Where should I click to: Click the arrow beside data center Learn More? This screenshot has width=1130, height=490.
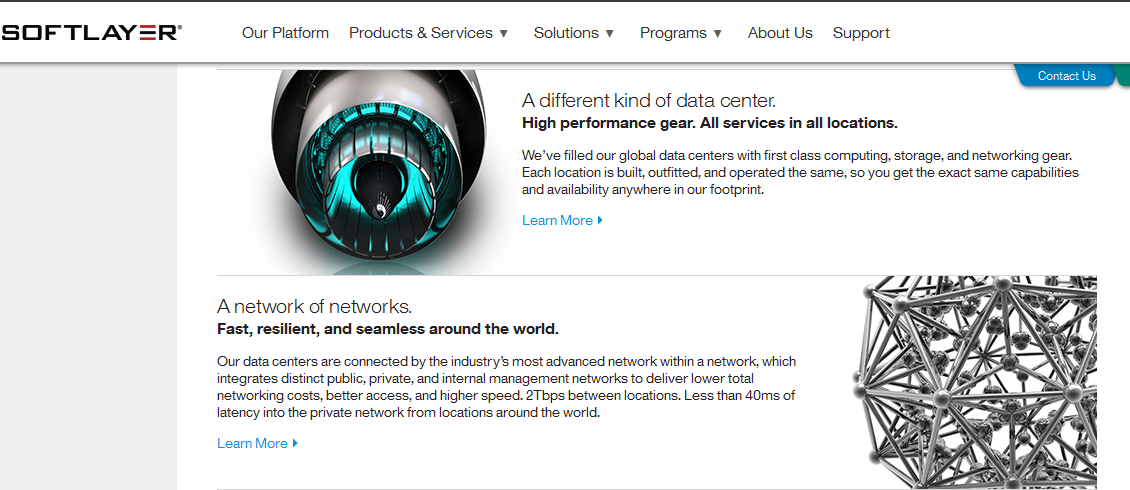point(600,220)
